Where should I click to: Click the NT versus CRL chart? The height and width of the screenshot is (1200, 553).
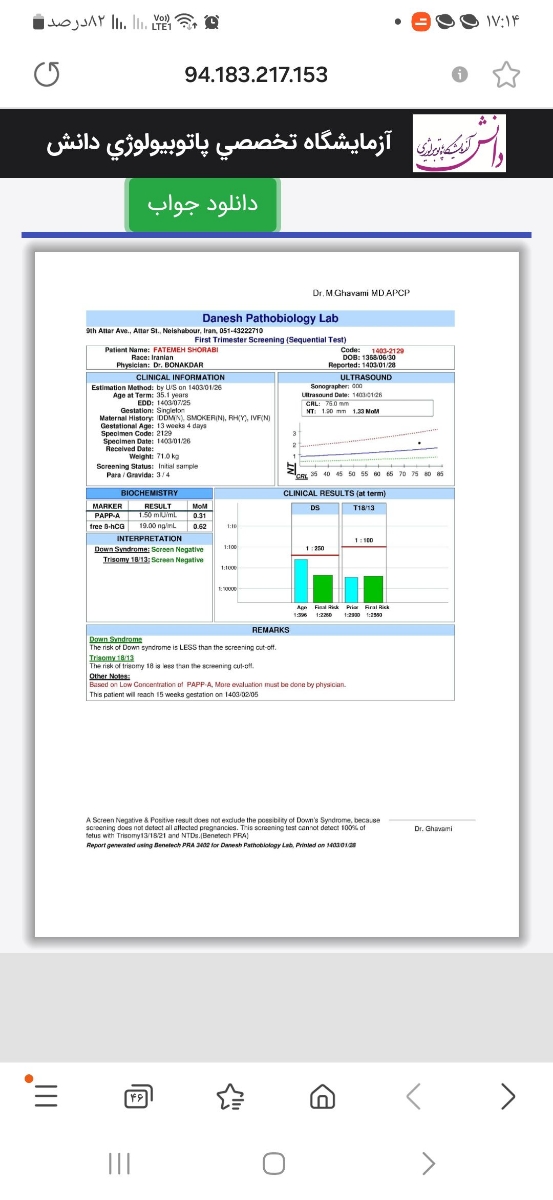[366, 450]
